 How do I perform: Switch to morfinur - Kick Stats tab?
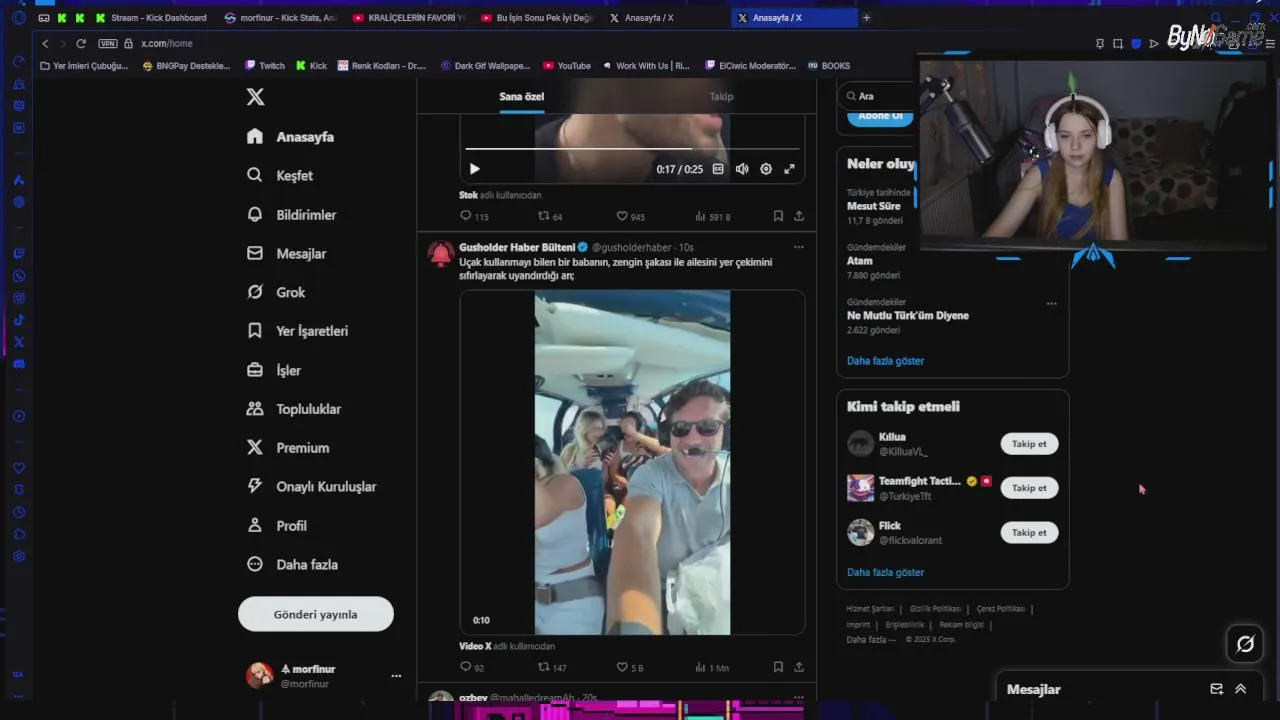[x=281, y=18]
